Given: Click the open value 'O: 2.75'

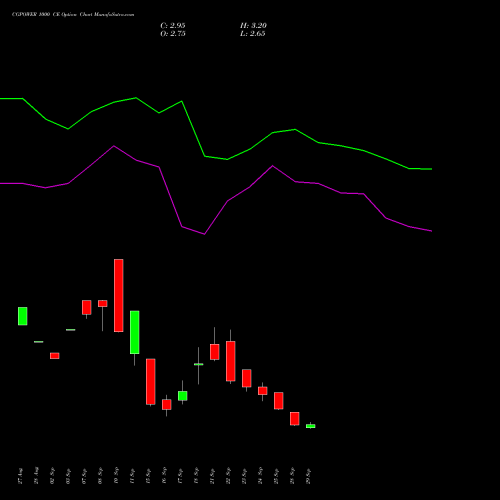Looking at the screenshot, I should click(173, 34).
